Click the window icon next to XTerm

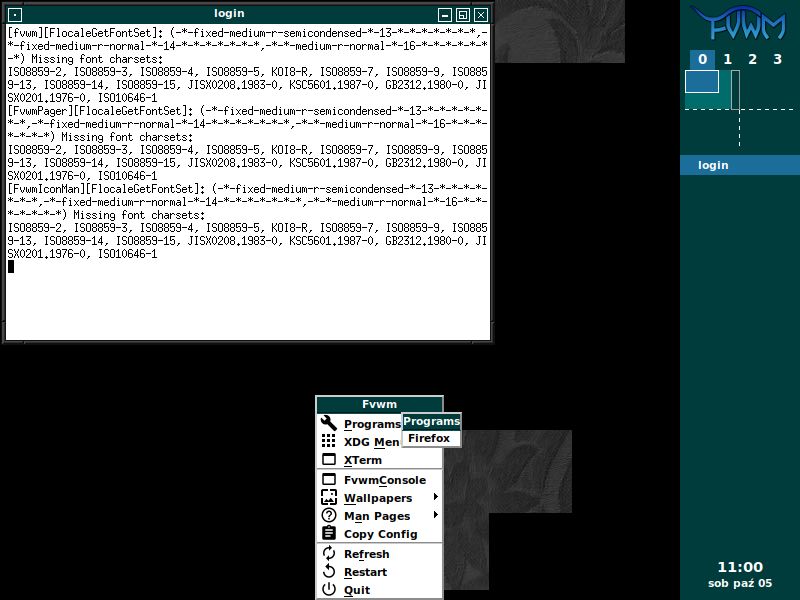329,459
